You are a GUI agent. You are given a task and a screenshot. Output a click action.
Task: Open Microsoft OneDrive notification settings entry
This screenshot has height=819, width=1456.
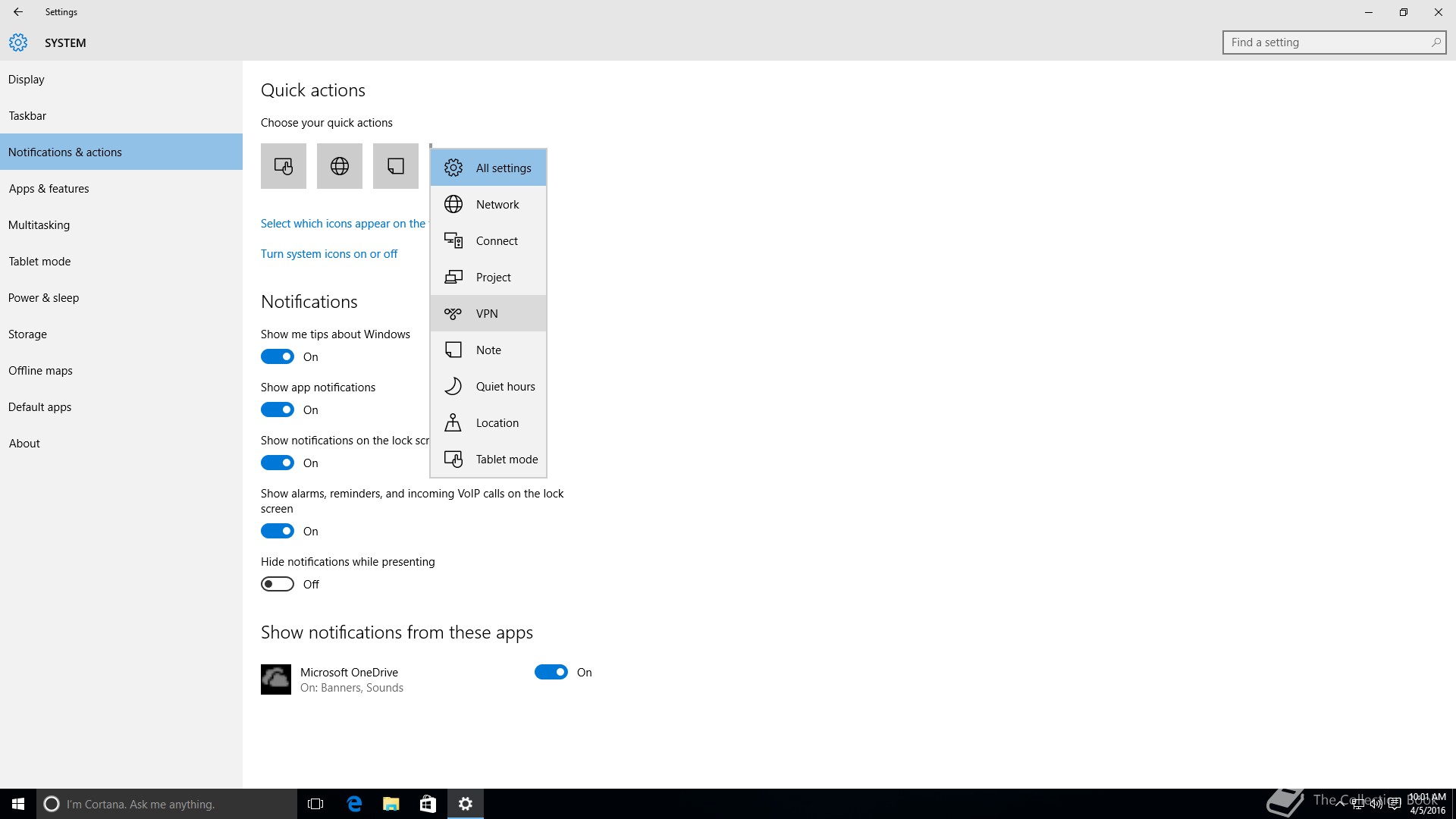tap(351, 679)
